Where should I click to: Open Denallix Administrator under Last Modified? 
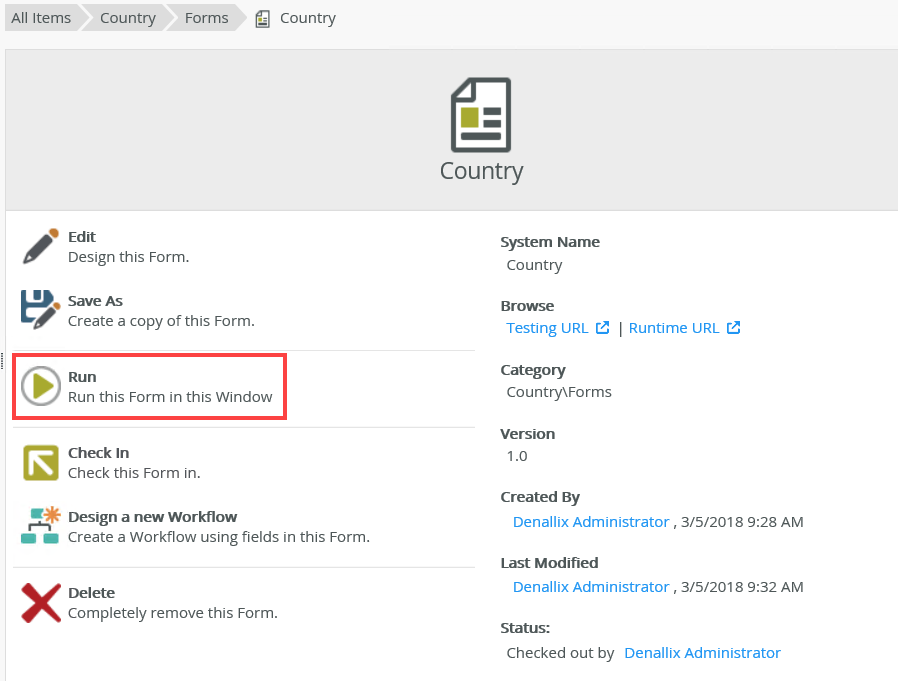pos(591,586)
